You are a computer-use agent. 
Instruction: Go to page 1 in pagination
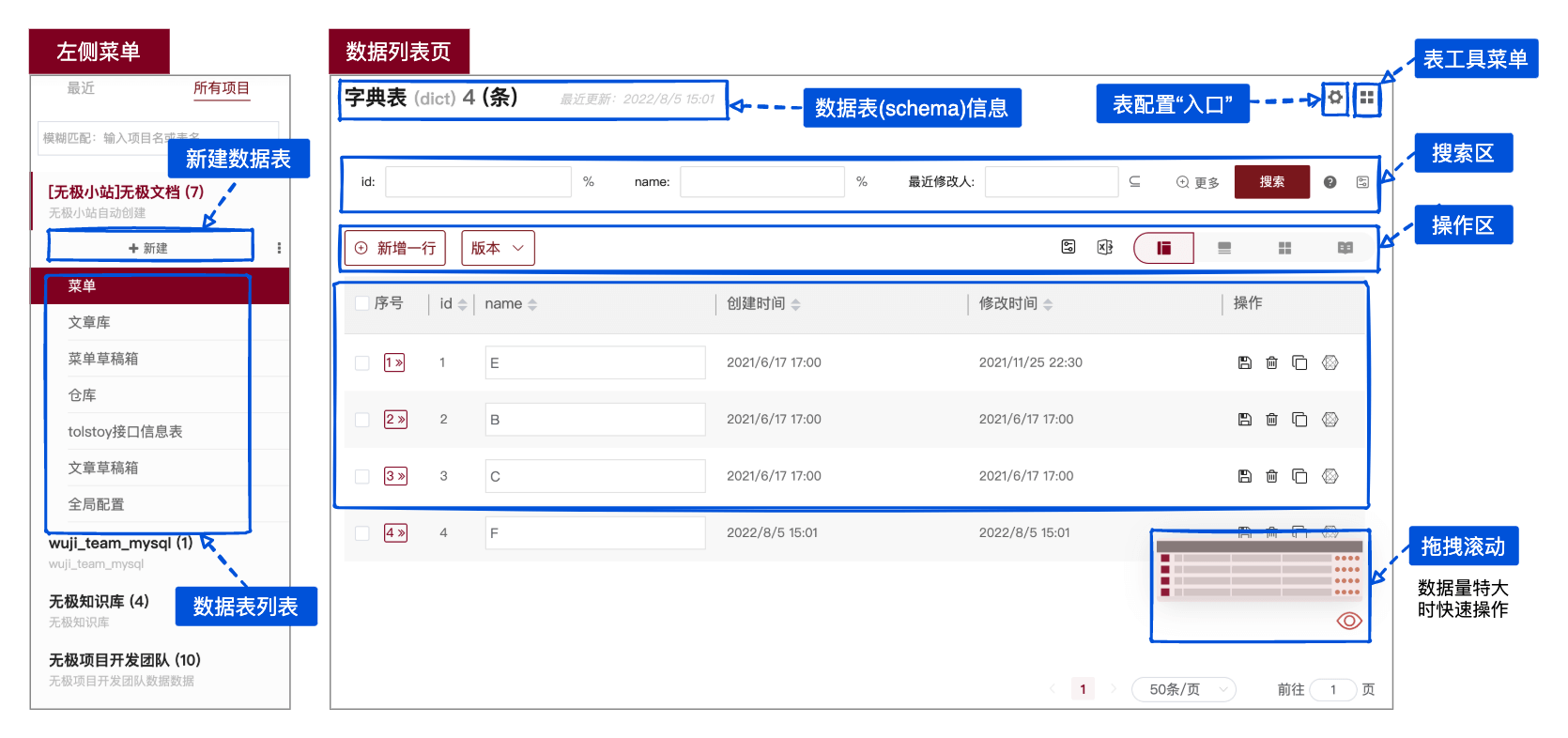coord(1083,689)
